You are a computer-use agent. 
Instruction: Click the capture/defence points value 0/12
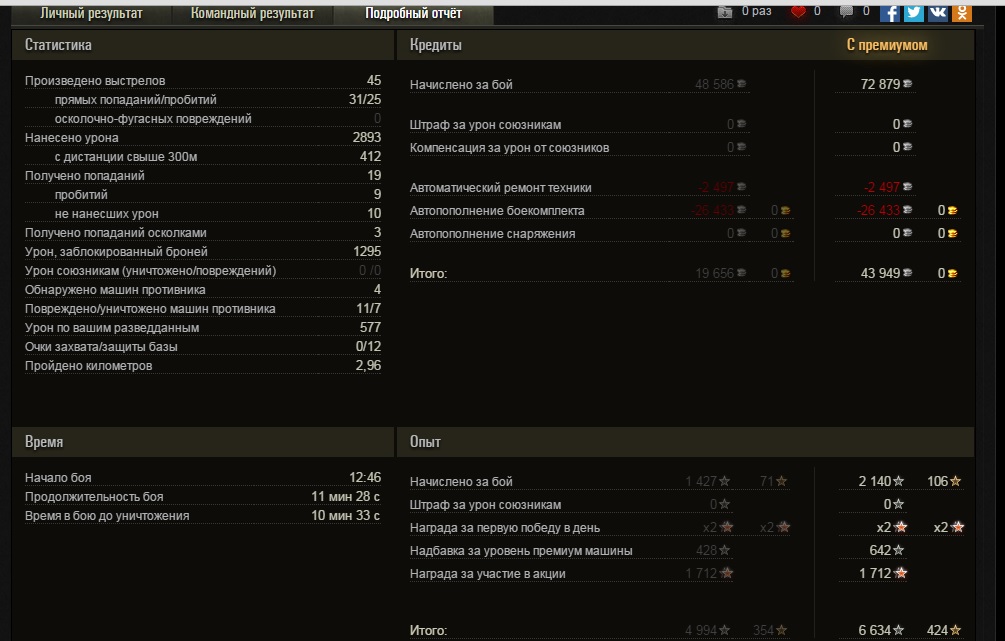point(369,346)
